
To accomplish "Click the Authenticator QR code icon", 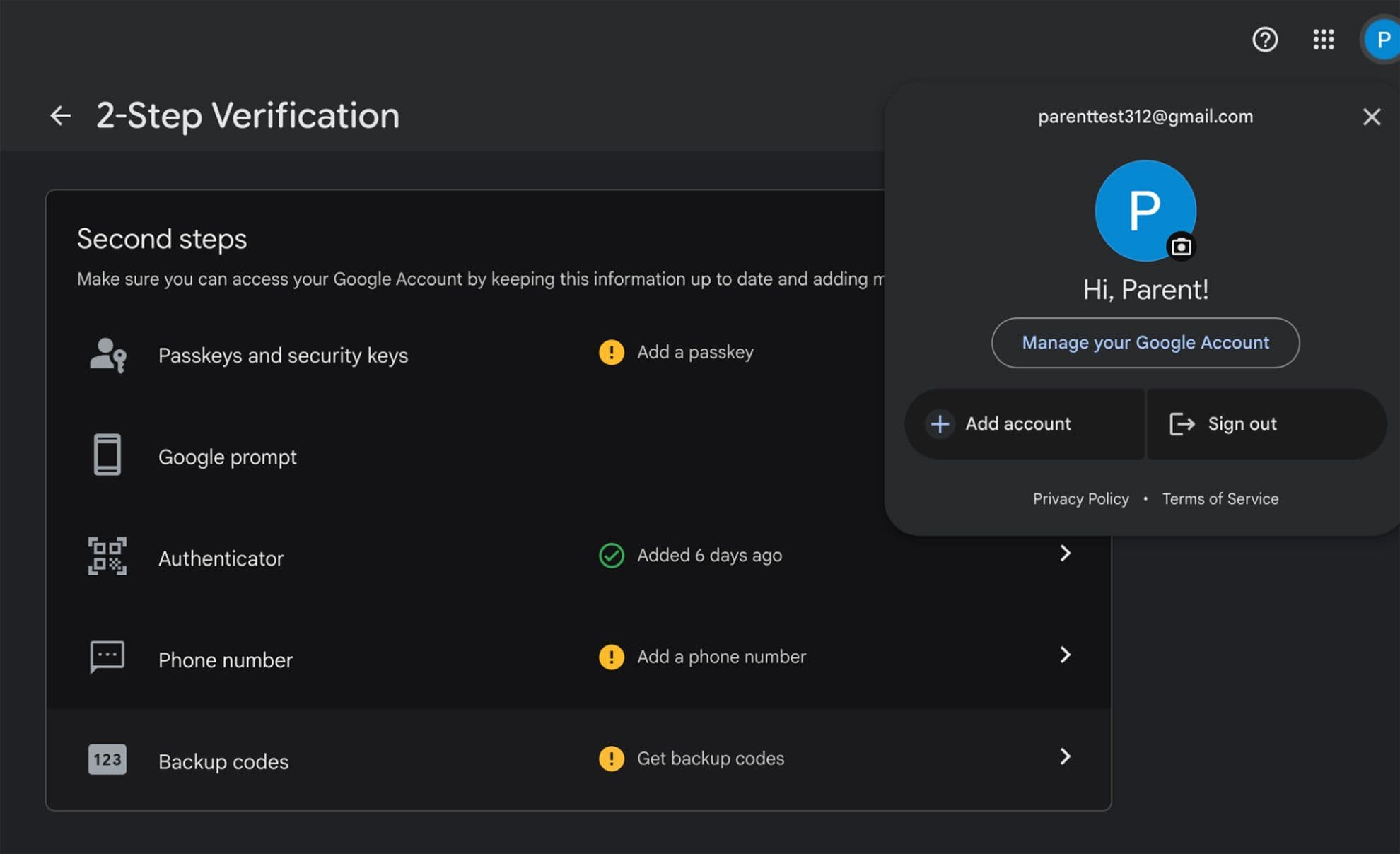I will [107, 556].
